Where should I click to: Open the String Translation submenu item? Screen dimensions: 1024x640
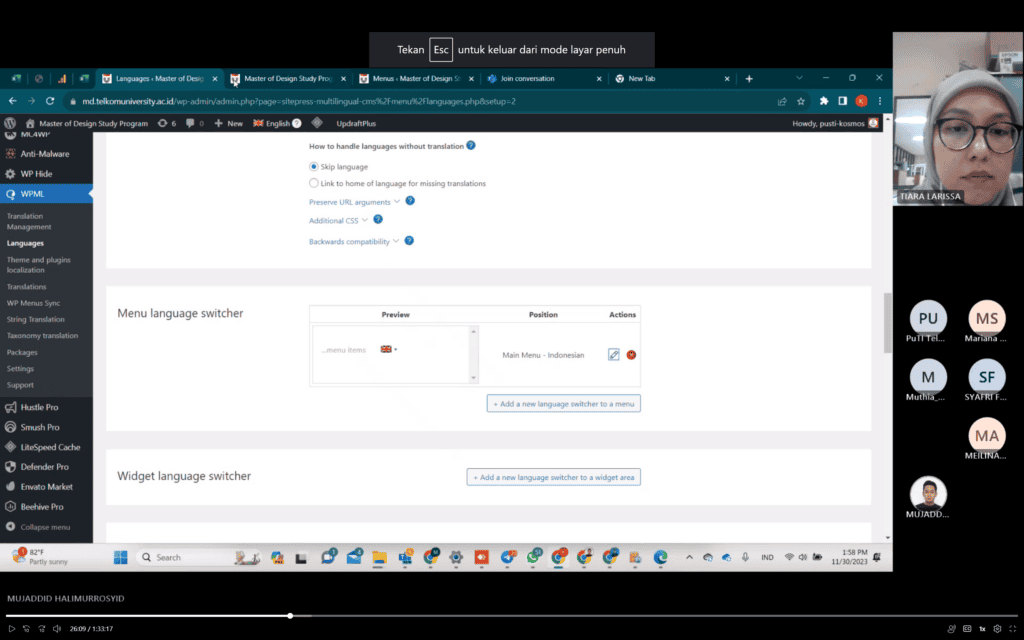point(35,319)
